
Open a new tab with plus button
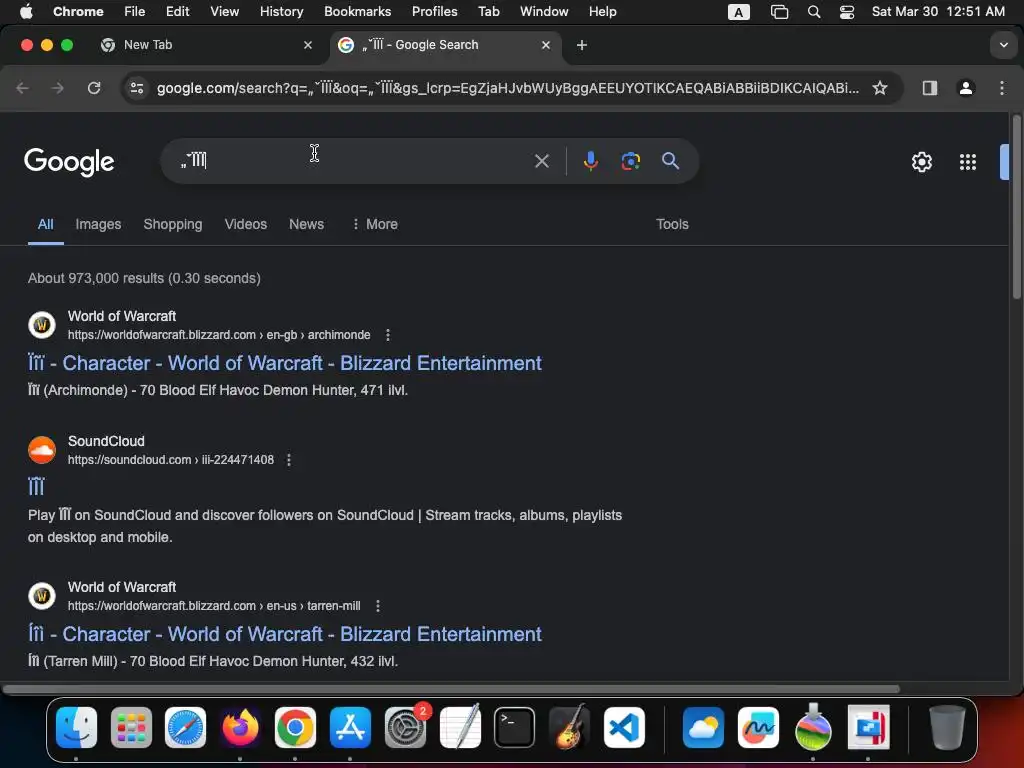[x=581, y=45]
